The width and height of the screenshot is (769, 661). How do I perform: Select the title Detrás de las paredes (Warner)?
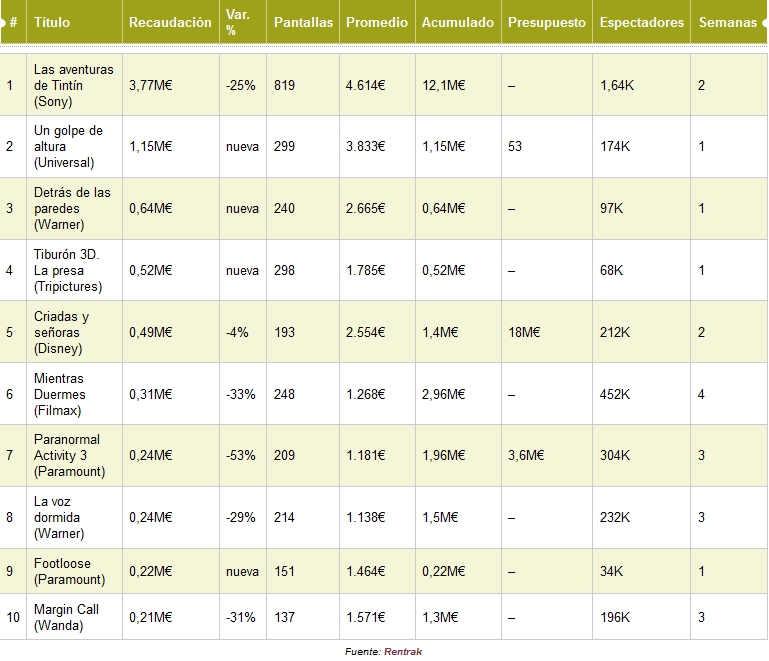click(x=72, y=208)
